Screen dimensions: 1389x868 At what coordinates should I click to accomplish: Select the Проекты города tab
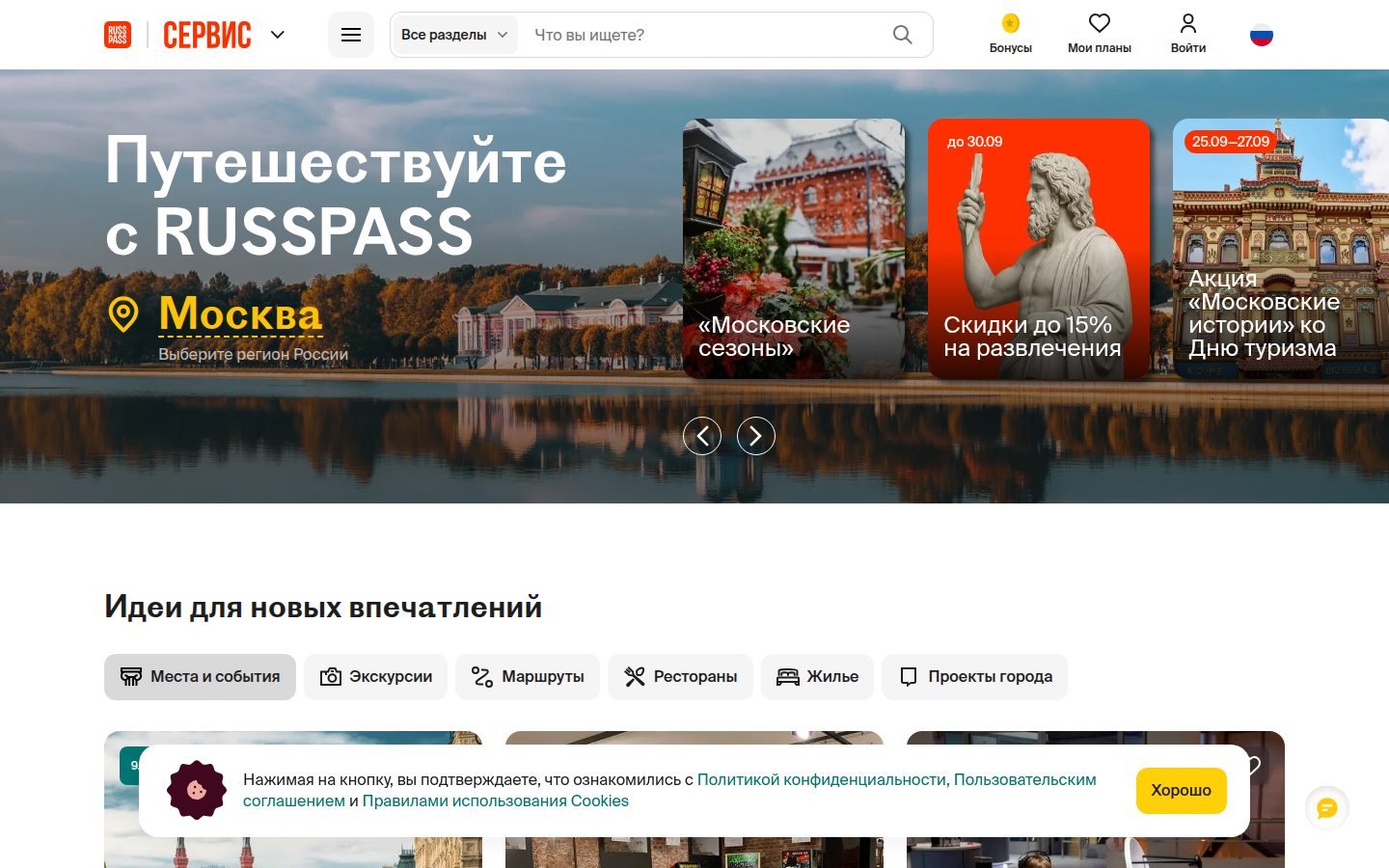pos(975,677)
